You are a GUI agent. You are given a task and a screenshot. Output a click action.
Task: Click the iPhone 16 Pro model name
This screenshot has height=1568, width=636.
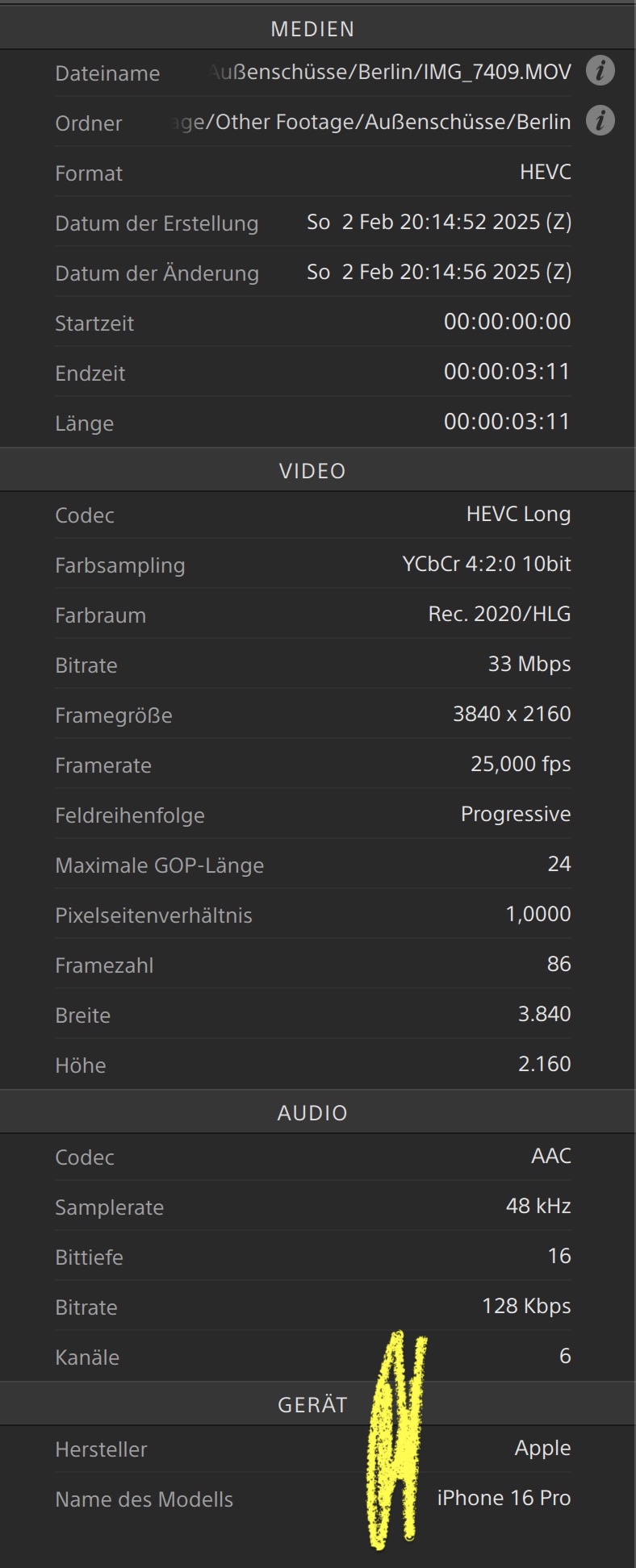coord(504,1499)
